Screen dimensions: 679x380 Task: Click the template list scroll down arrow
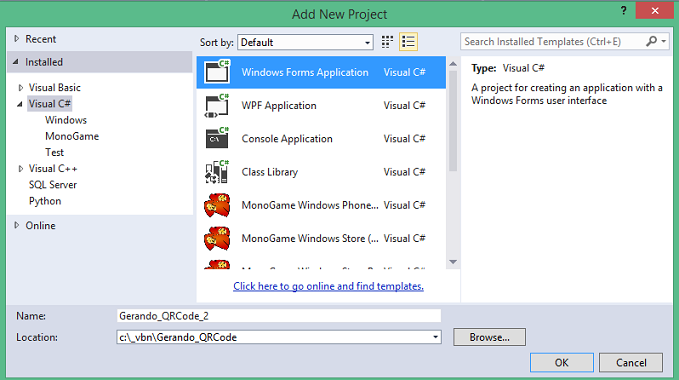tap(453, 262)
